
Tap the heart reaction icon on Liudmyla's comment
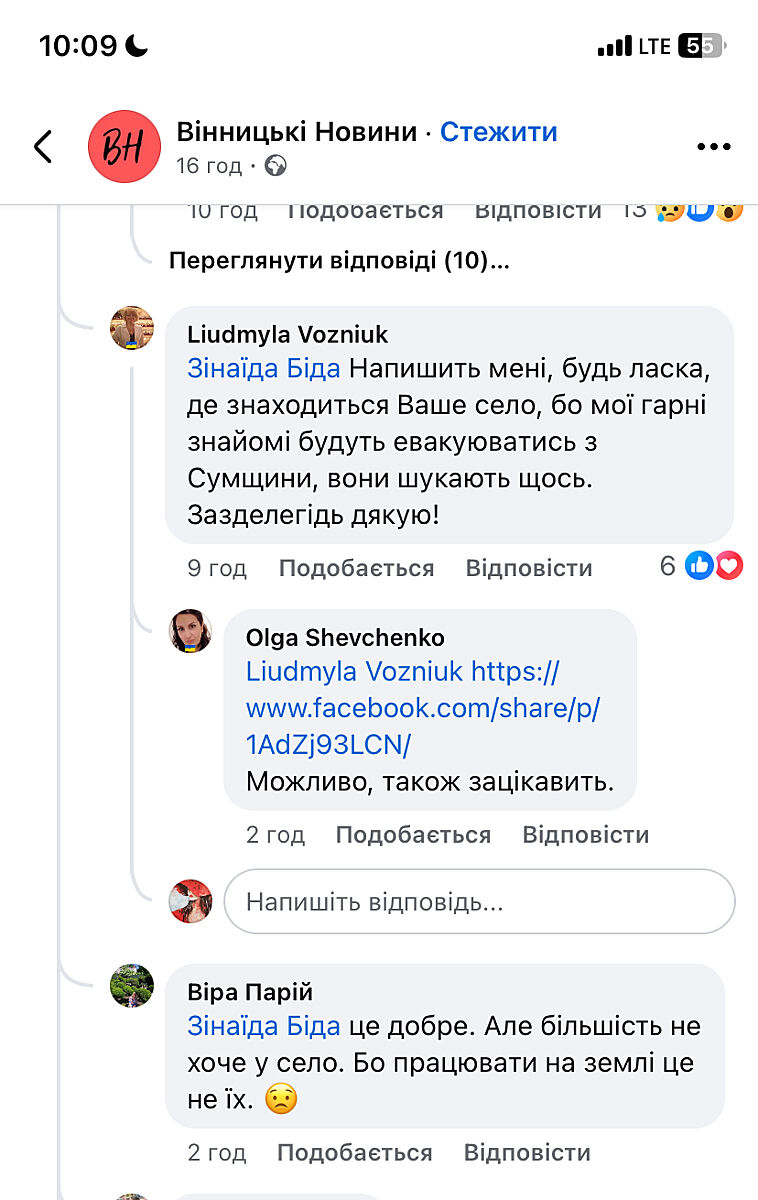pos(729,567)
